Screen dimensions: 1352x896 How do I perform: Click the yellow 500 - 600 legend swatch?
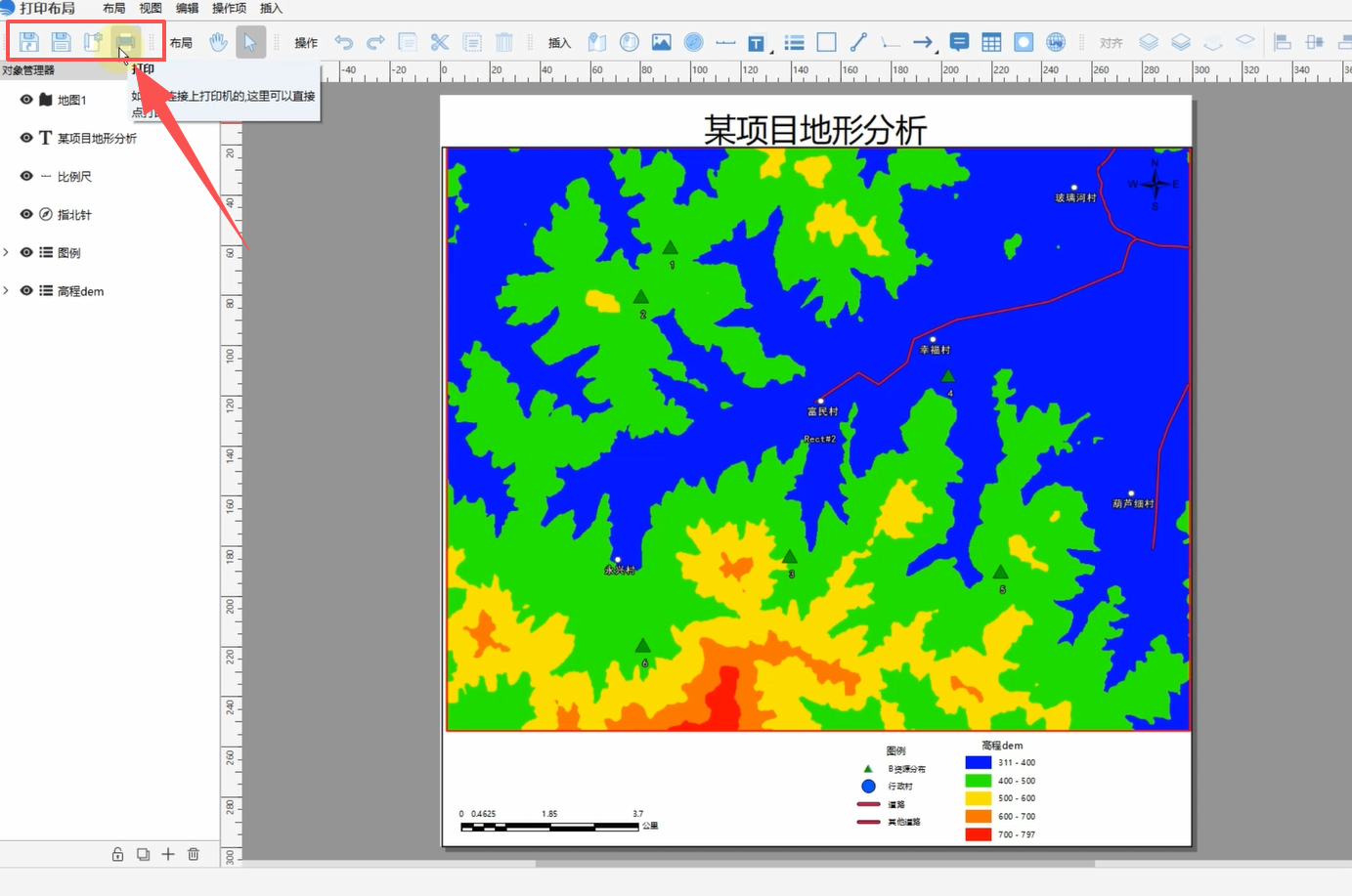(x=979, y=798)
